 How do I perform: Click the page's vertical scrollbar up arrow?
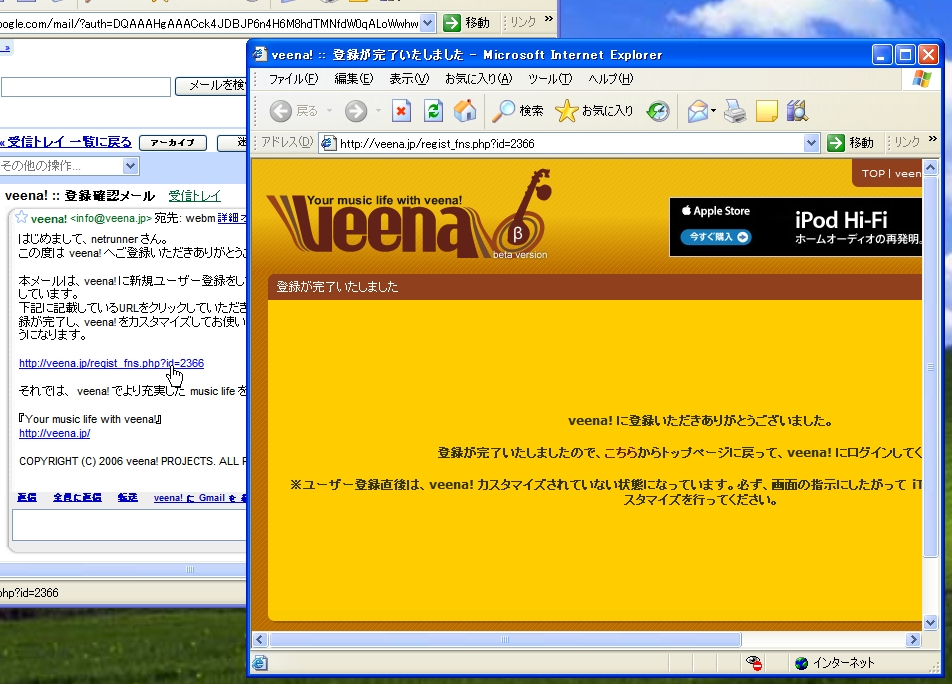tap(930, 166)
